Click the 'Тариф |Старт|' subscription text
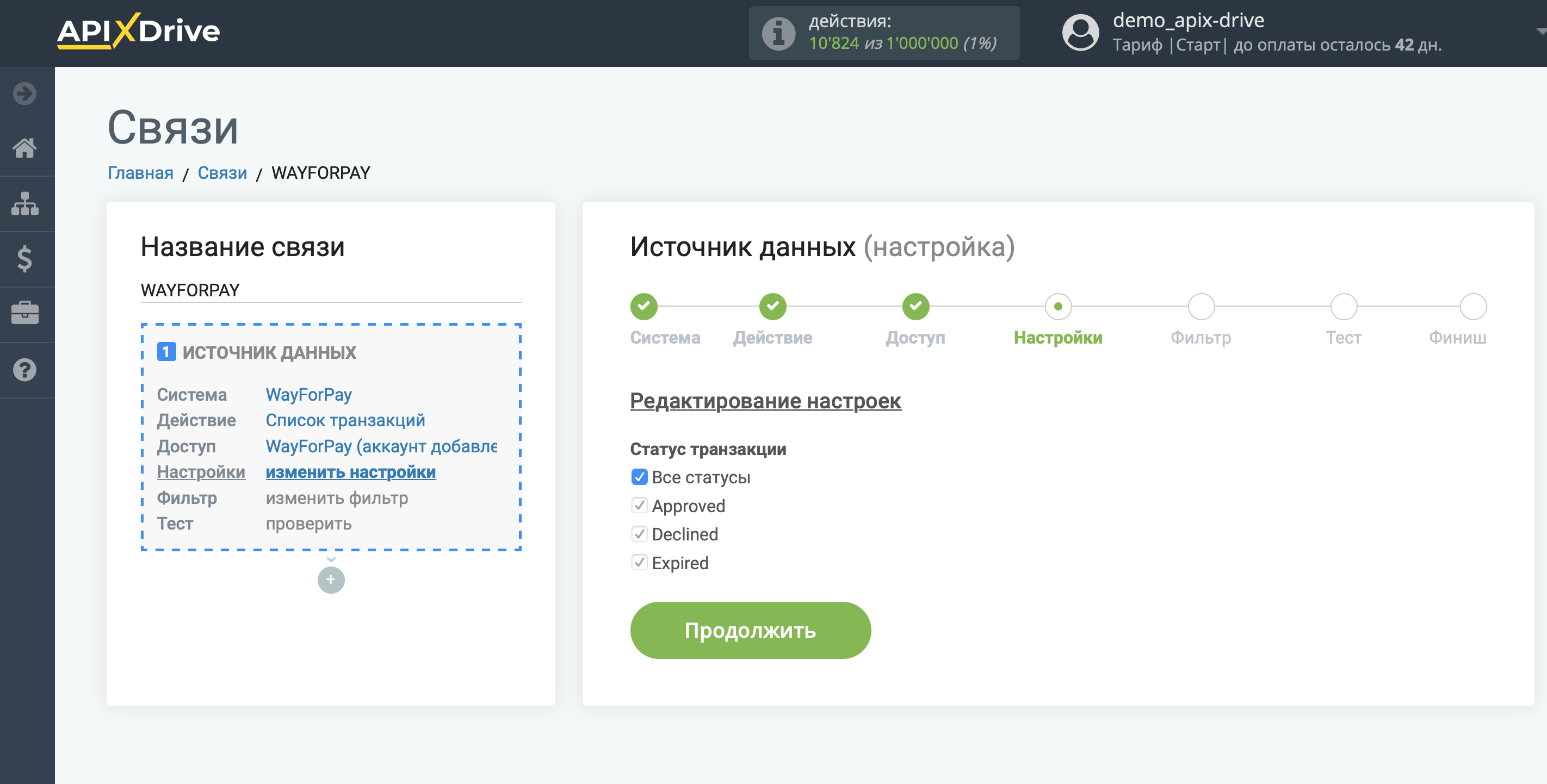This screenshot has height=784, width=1547. [1169, 45]
